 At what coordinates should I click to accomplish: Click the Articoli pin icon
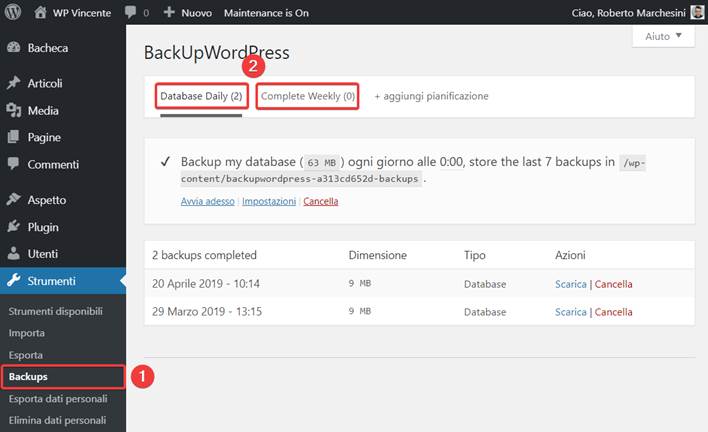pyautogui.click(x=14, y=83)
